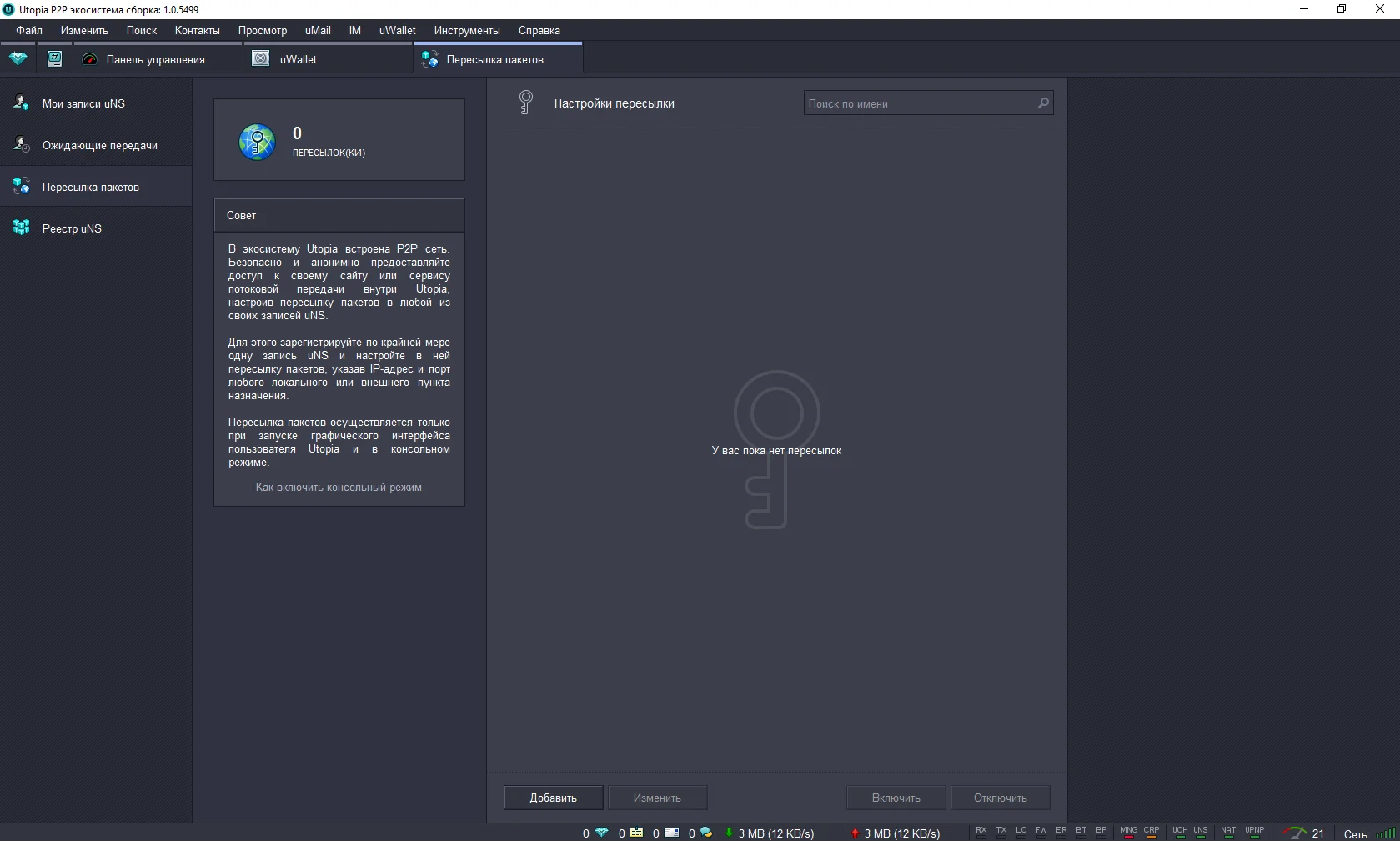This screenshot has width=1400, height=841.
Task: Click the speedometer gauge icon in status bar
Action: (x=1295, y=833)
